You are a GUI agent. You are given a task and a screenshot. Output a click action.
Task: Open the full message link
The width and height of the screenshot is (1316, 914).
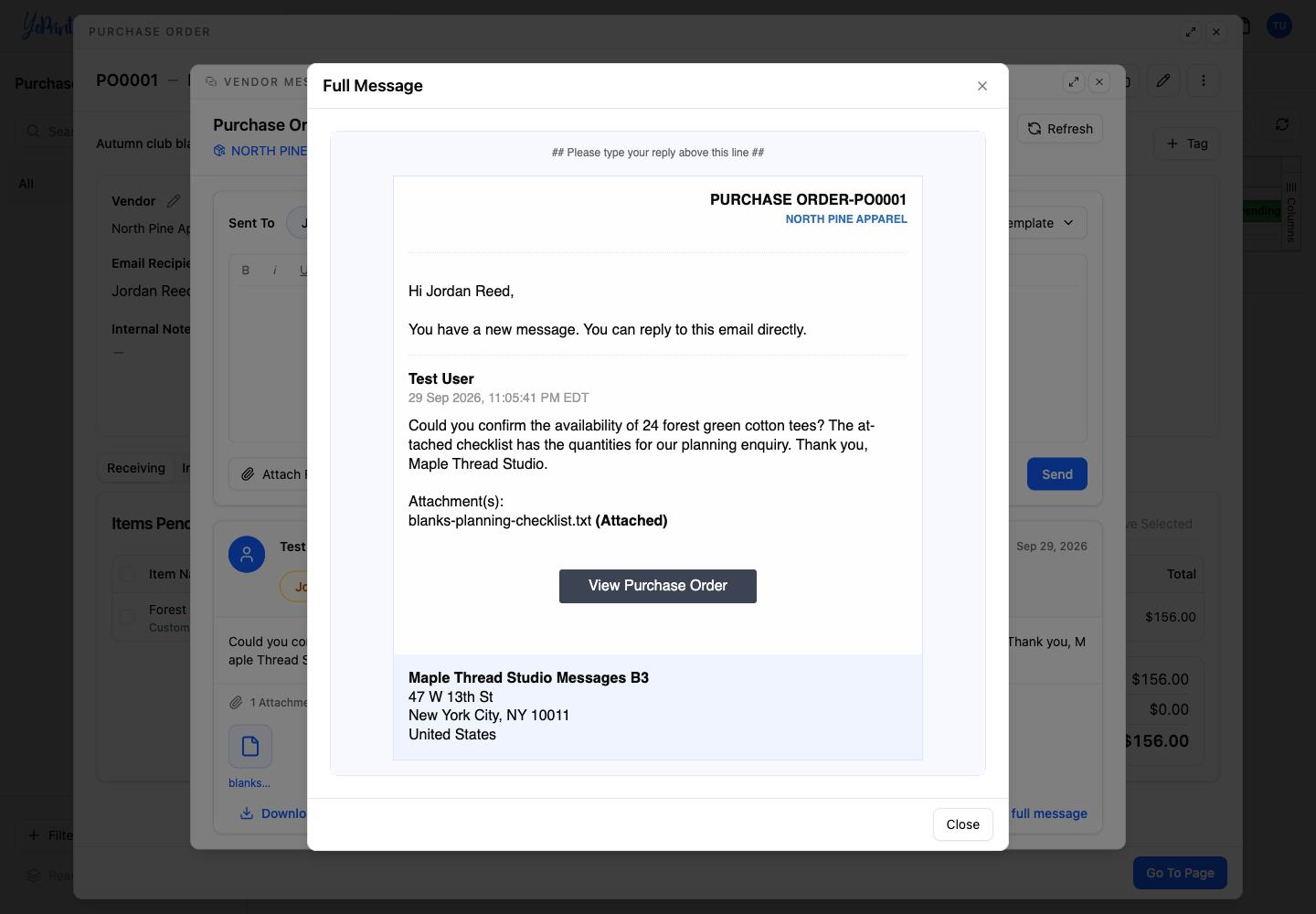[x=1049, y=813]
